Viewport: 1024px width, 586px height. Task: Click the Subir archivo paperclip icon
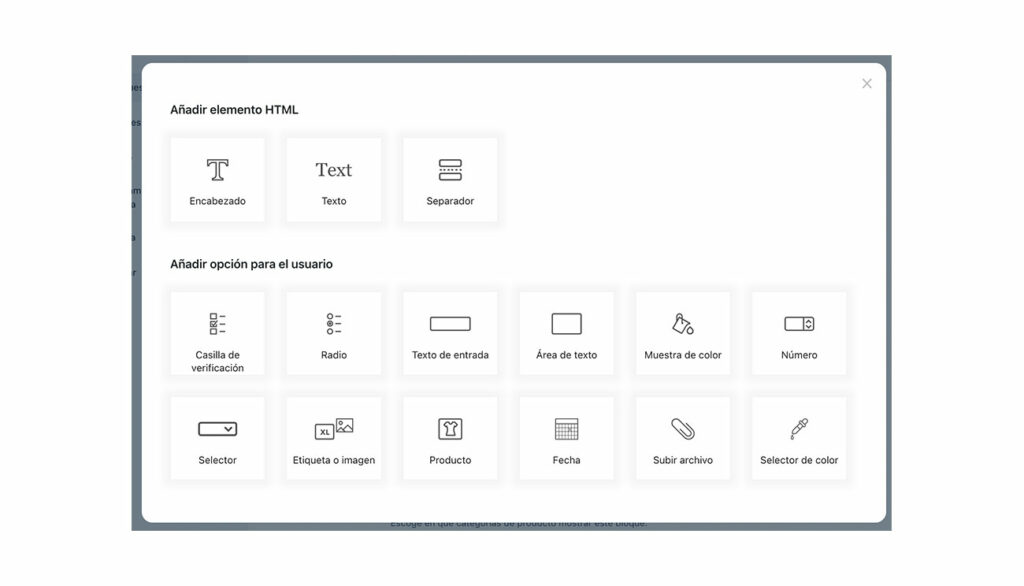point(682,428)
